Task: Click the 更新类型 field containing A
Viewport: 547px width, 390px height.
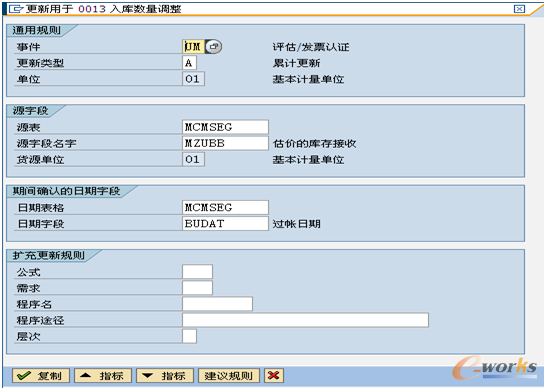Action: coord(189,63)
